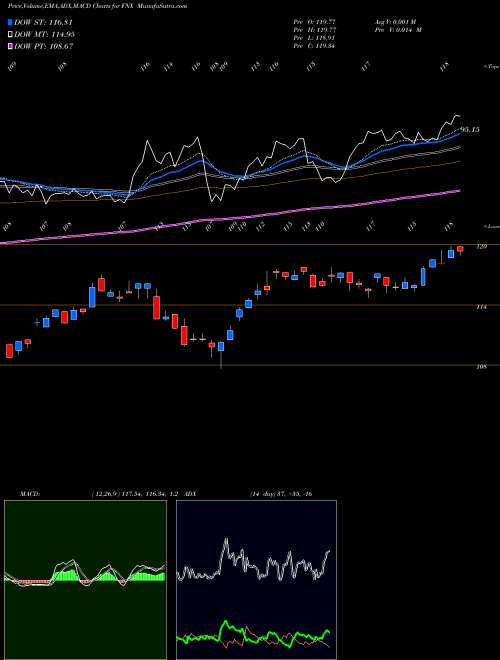The width and height of the screenshot is (500, 660).
Task: Click the ADX indicator chart panel
Action: [256, 580]
